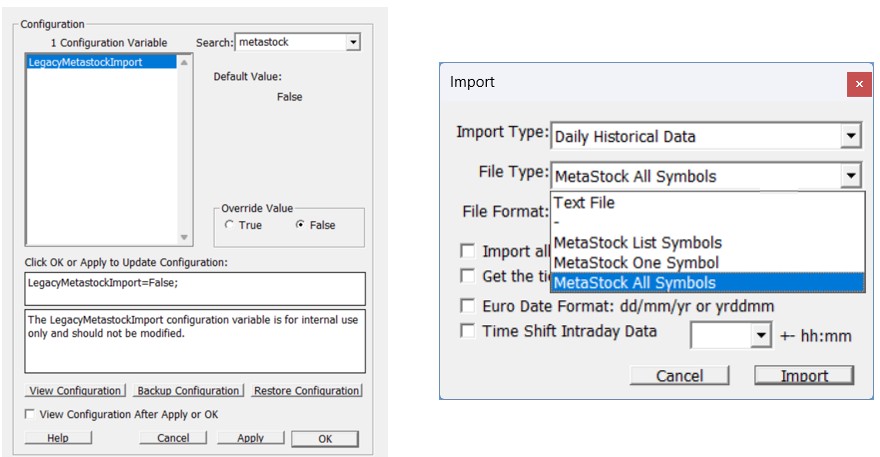This screenshot has width=880, height=457.
Task: Select the True override radio button
Action: tap(231, 225)
